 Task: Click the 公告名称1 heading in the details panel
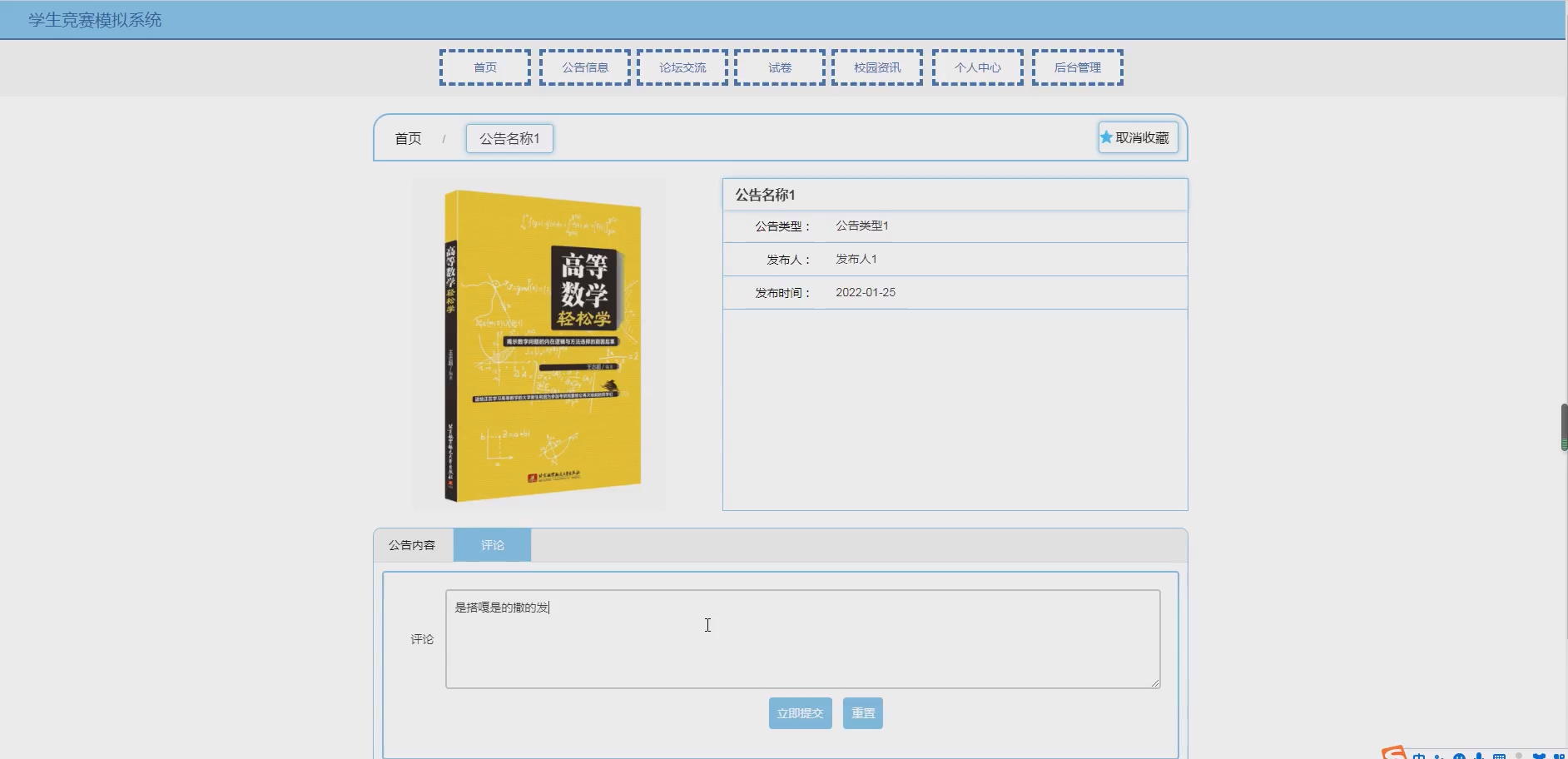pos(765,195)
